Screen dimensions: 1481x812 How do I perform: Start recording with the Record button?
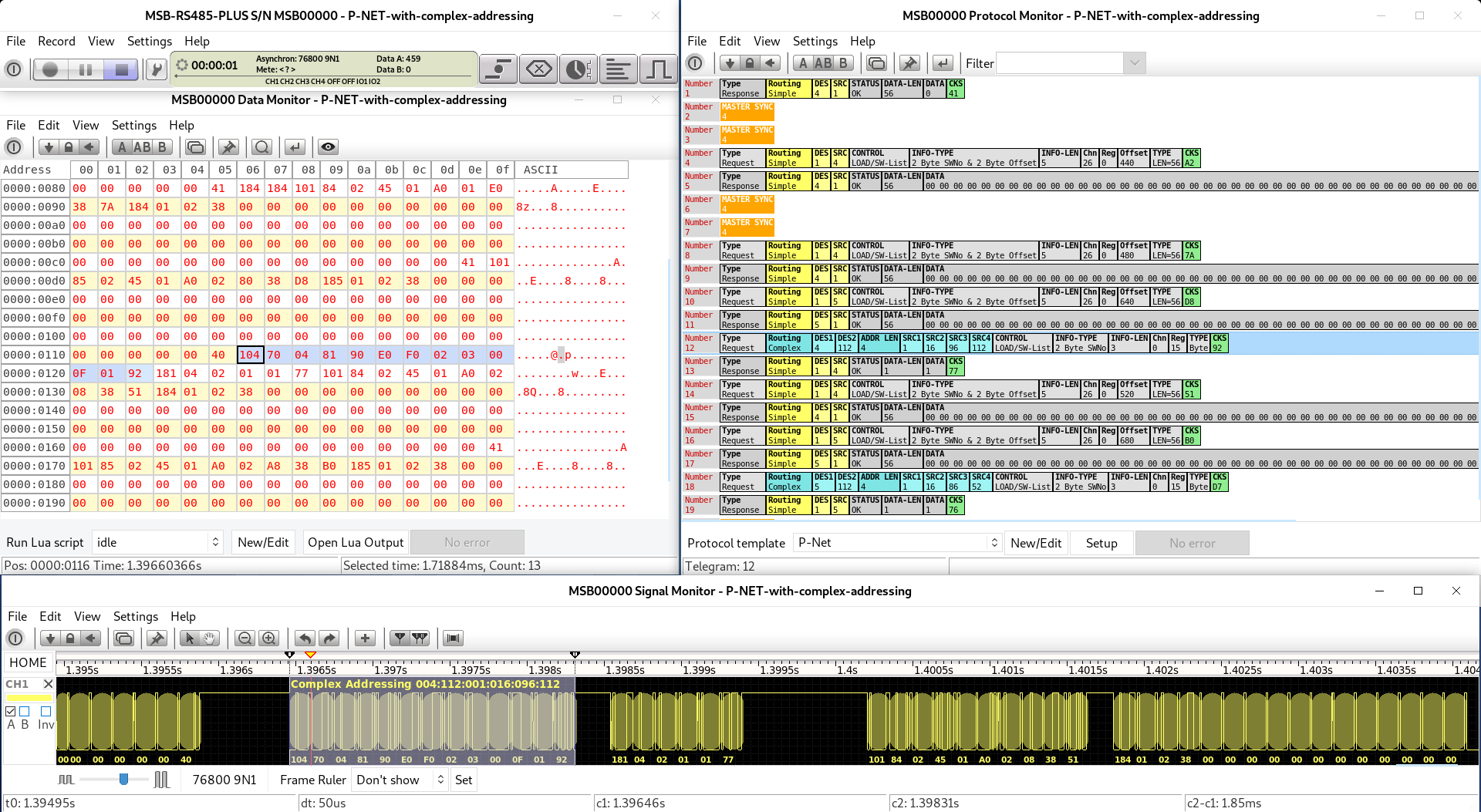pyautogui.click(x=50, y=69)
